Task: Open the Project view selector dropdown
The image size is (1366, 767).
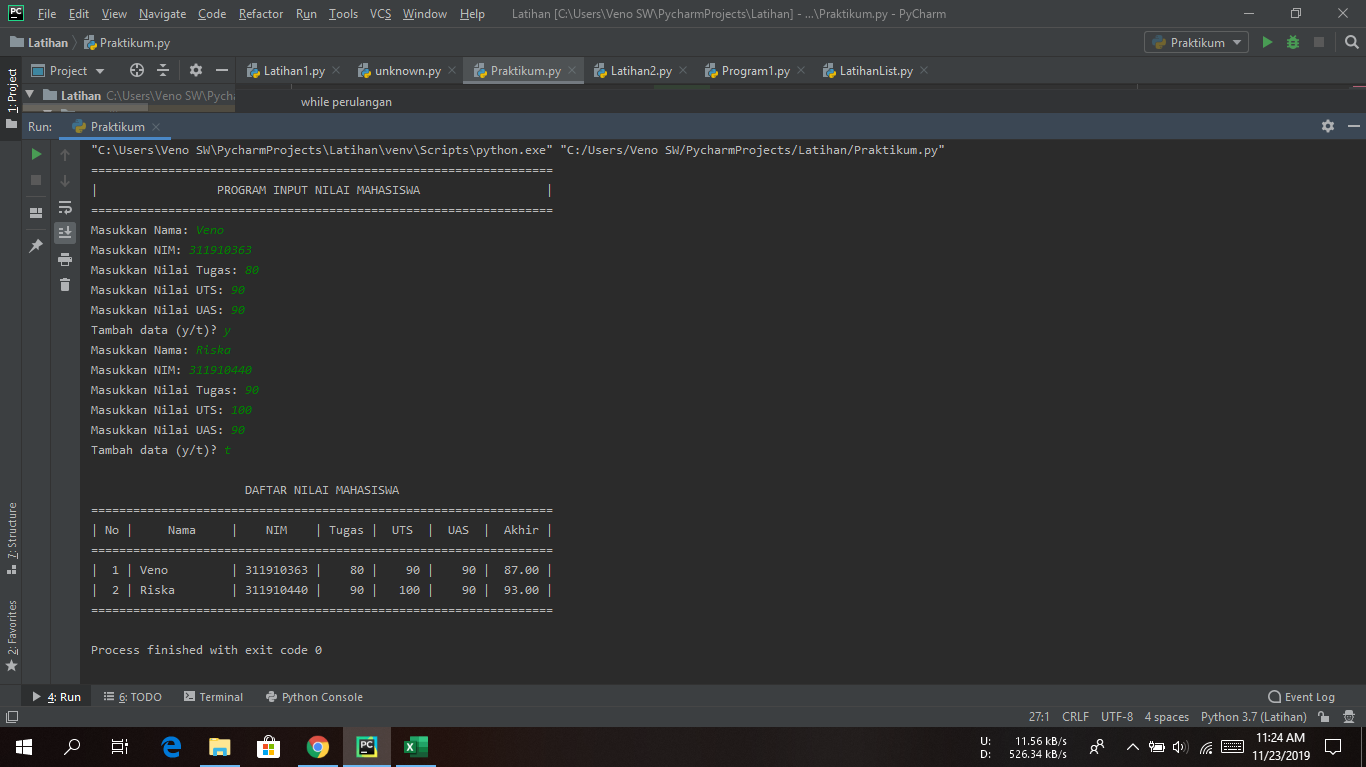Action: click(x=68, y=70)
